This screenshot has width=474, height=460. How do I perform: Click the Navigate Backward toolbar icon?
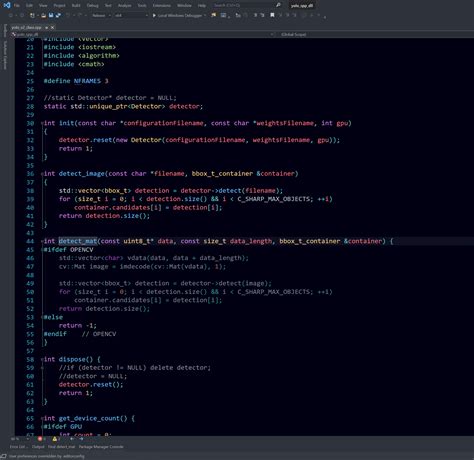11,15
